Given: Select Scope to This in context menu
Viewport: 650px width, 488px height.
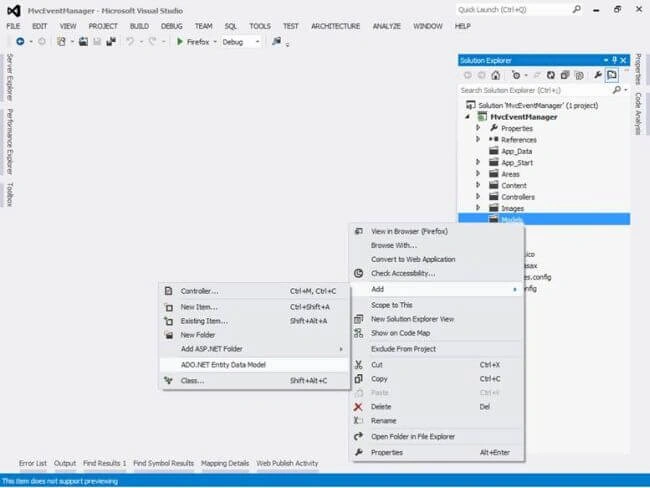Looking at the screenshot, I should pyautogui.click(x=437, y=305).
